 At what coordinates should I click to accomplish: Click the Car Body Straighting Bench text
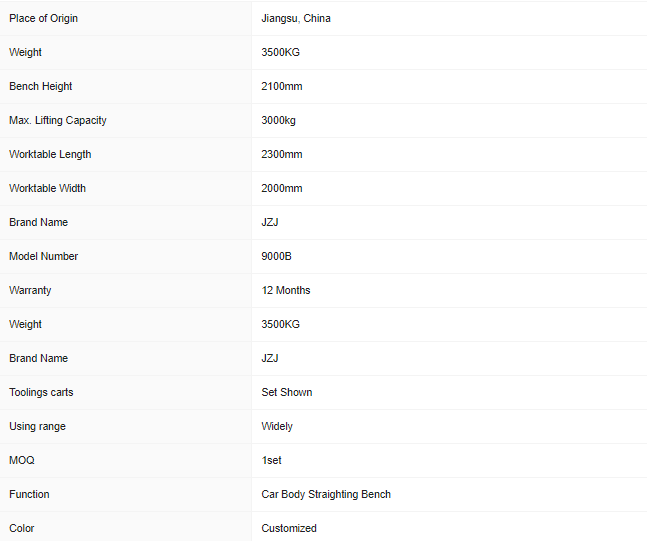(326, 494)
